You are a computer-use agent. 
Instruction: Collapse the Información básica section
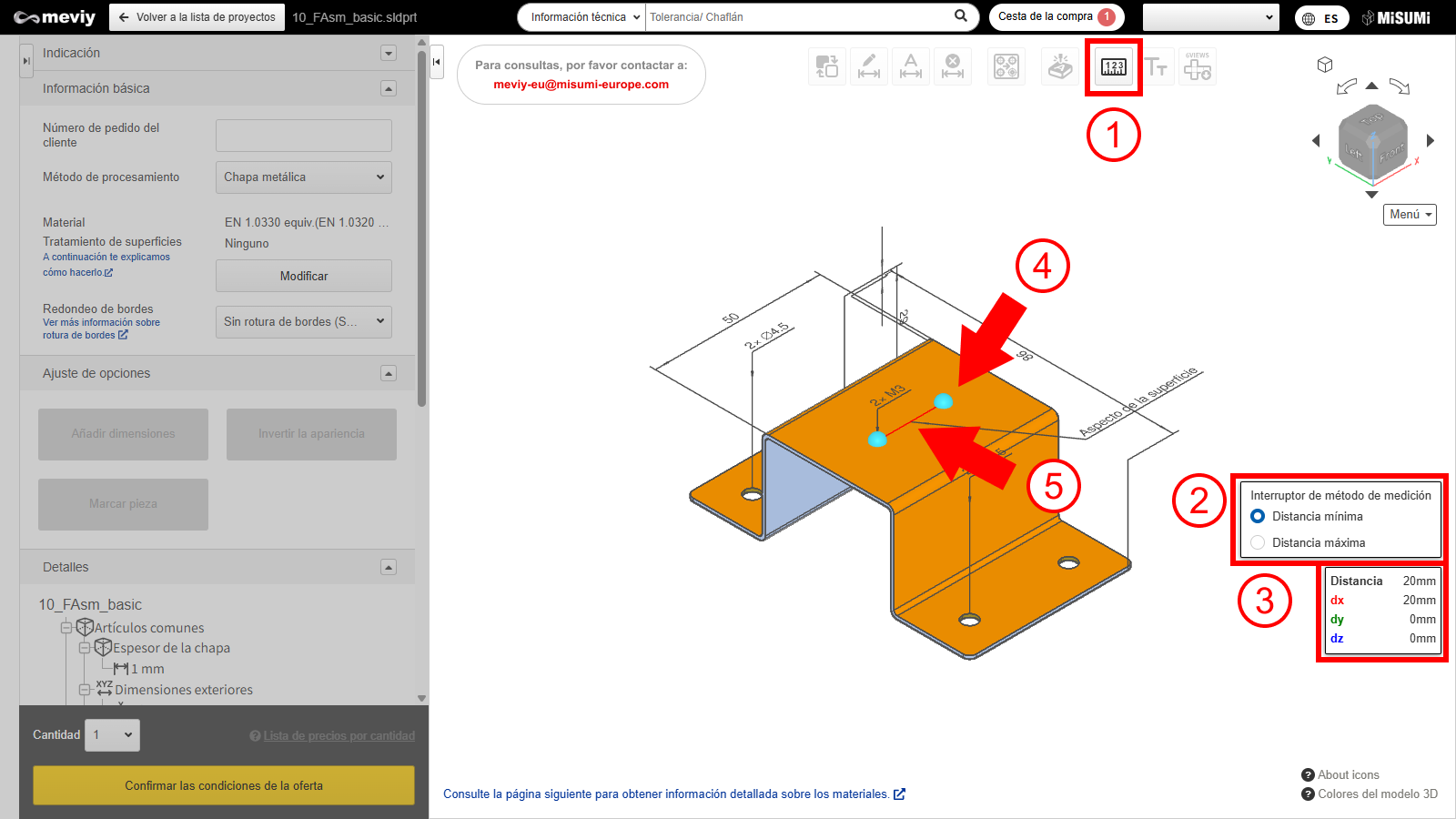click(389, 88)
